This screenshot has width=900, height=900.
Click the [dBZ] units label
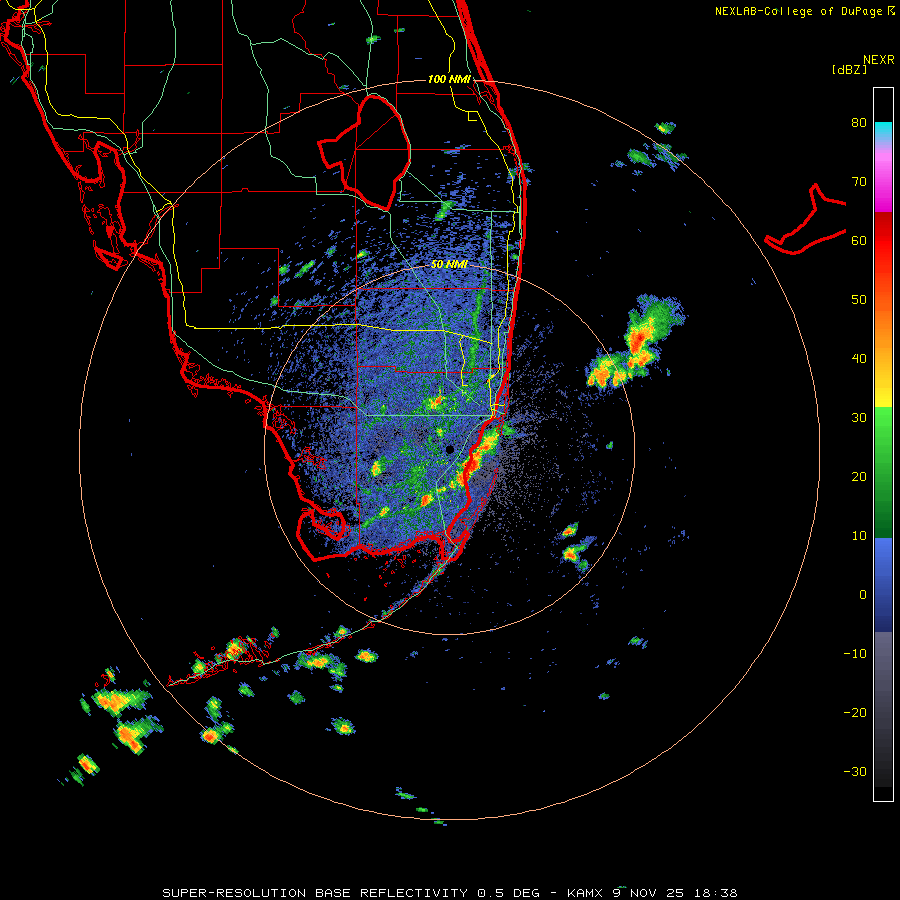click(x=850, y=69)
